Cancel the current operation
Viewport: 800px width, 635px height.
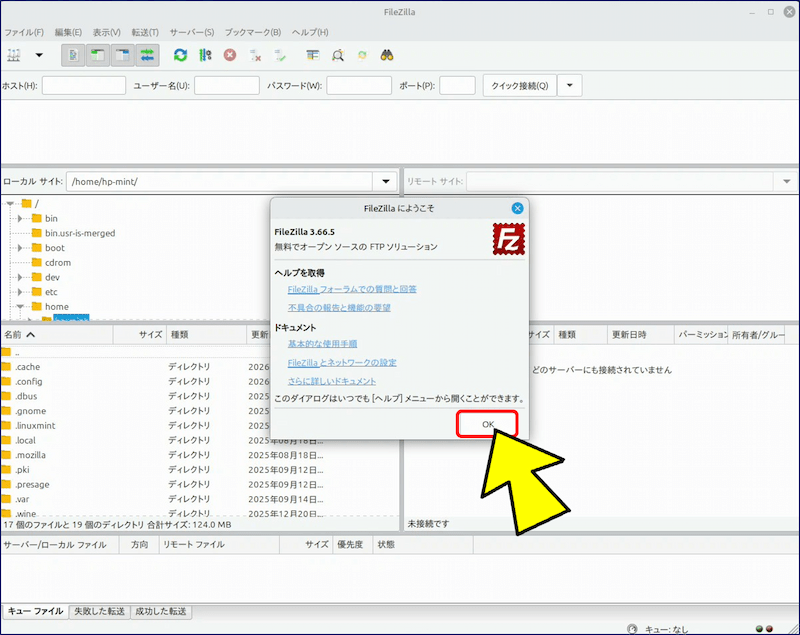[x=229, y=56]
